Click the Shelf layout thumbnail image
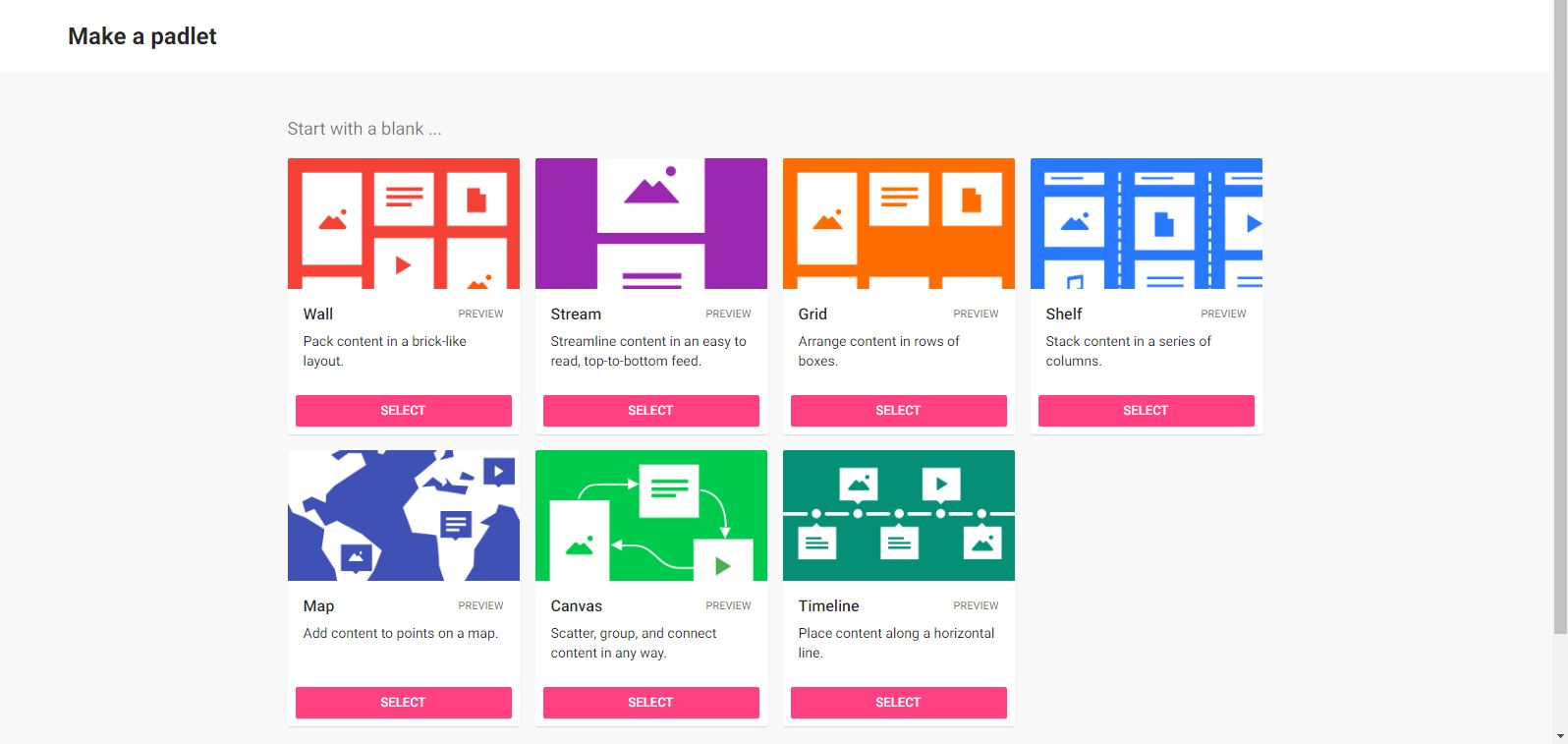This screenshot has width=1568, height=744. click(x=1146, y=223)
